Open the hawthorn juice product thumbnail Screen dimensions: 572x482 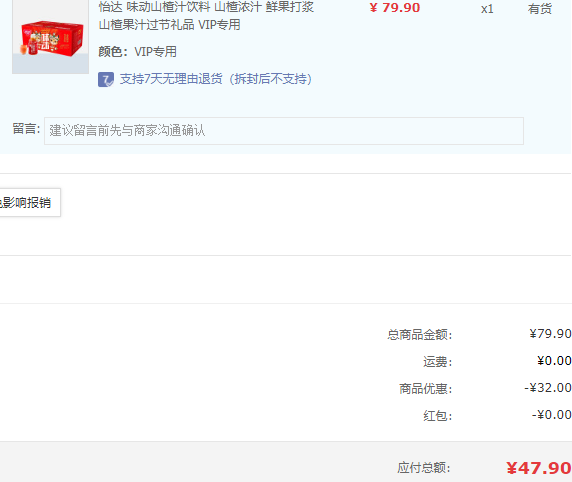(50, 36)
